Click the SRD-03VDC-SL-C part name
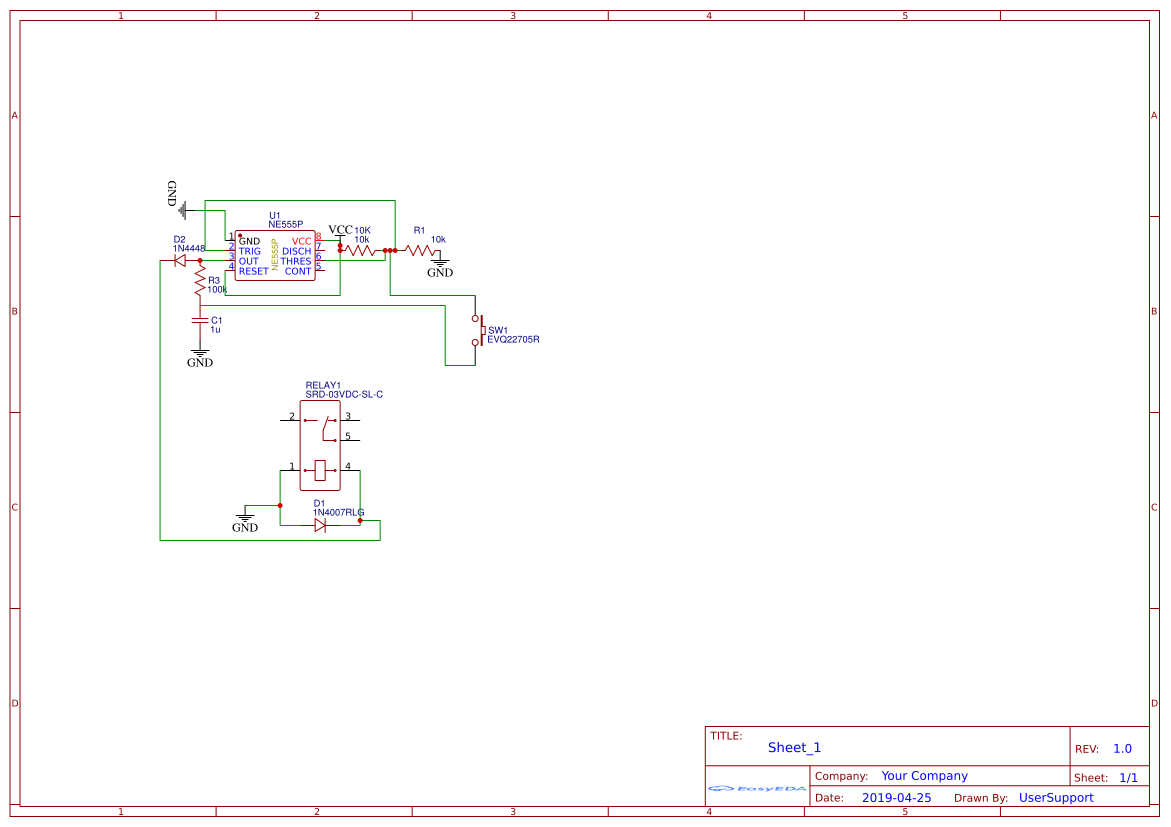 coord(344,394)
